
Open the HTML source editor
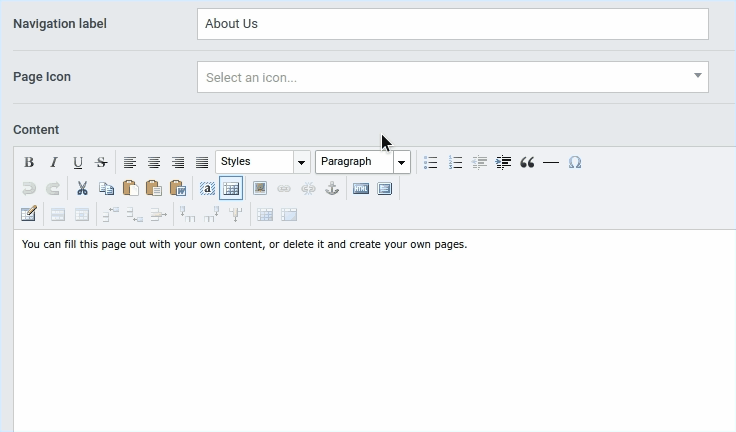tap(361, 188)
